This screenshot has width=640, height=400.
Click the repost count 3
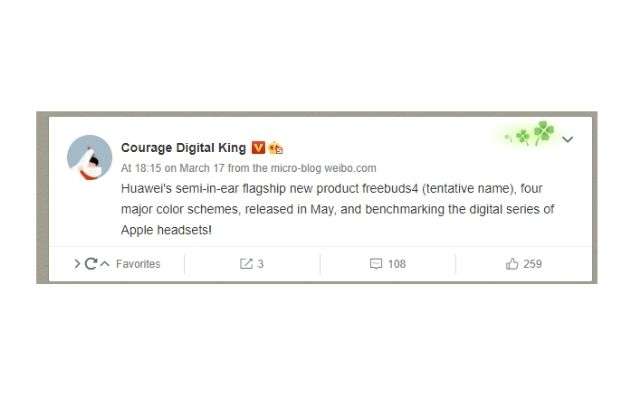(x=260, y=264)
